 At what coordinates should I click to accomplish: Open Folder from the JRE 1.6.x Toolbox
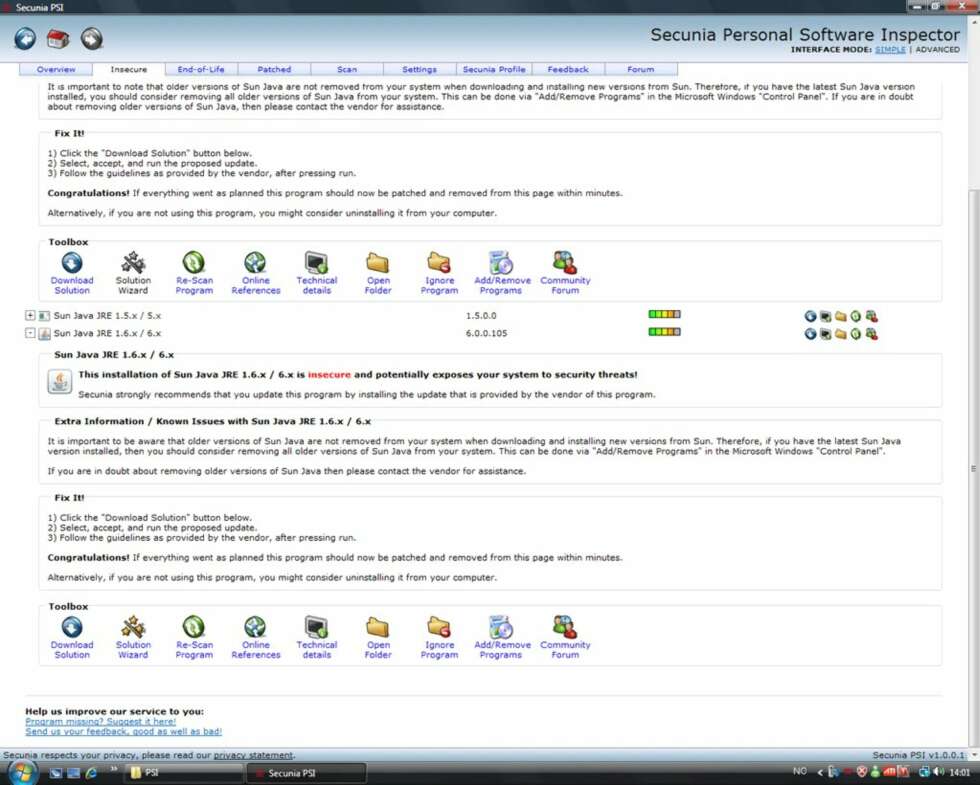click(x=378, y=638)
